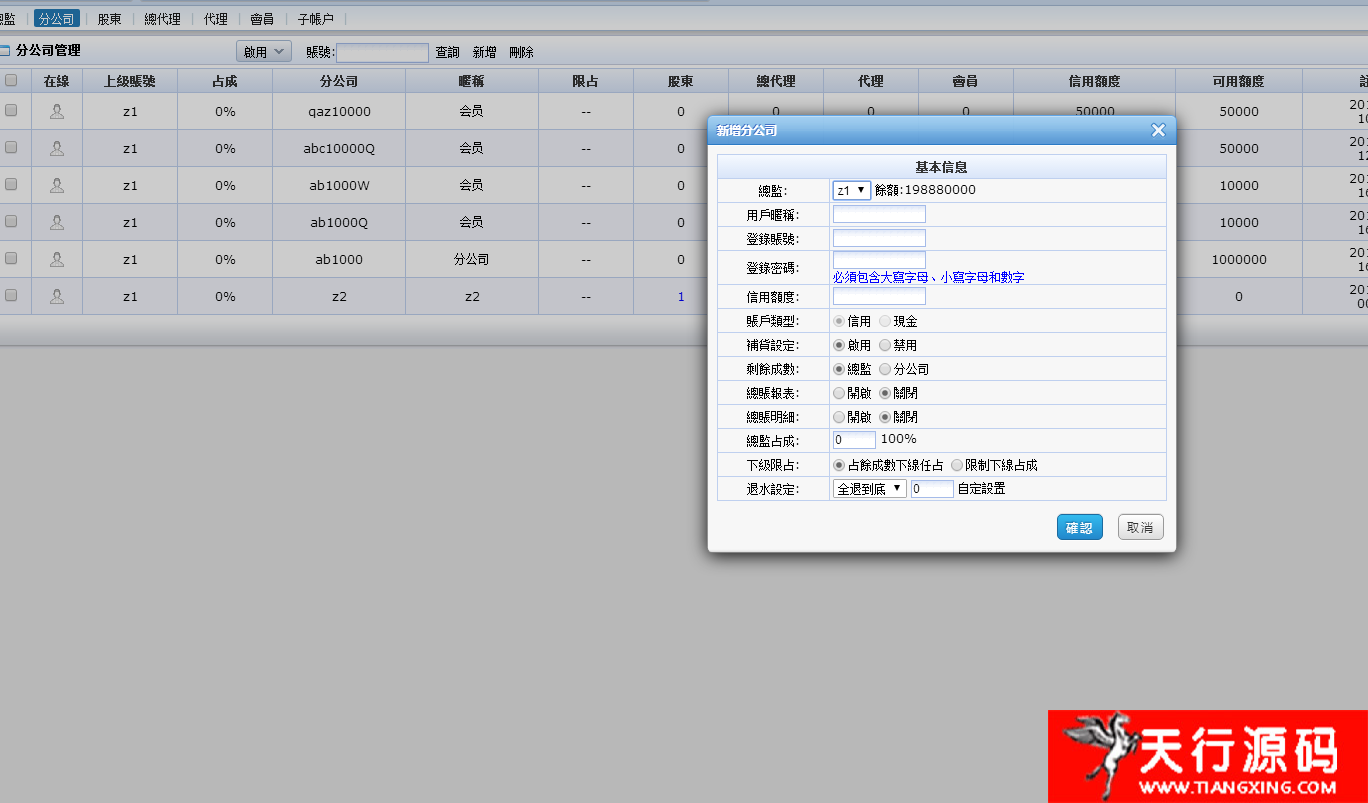Screen dimensions: 1368x803
Task: Select 開啟 for 總賬明細
Action: coord(839,417)
